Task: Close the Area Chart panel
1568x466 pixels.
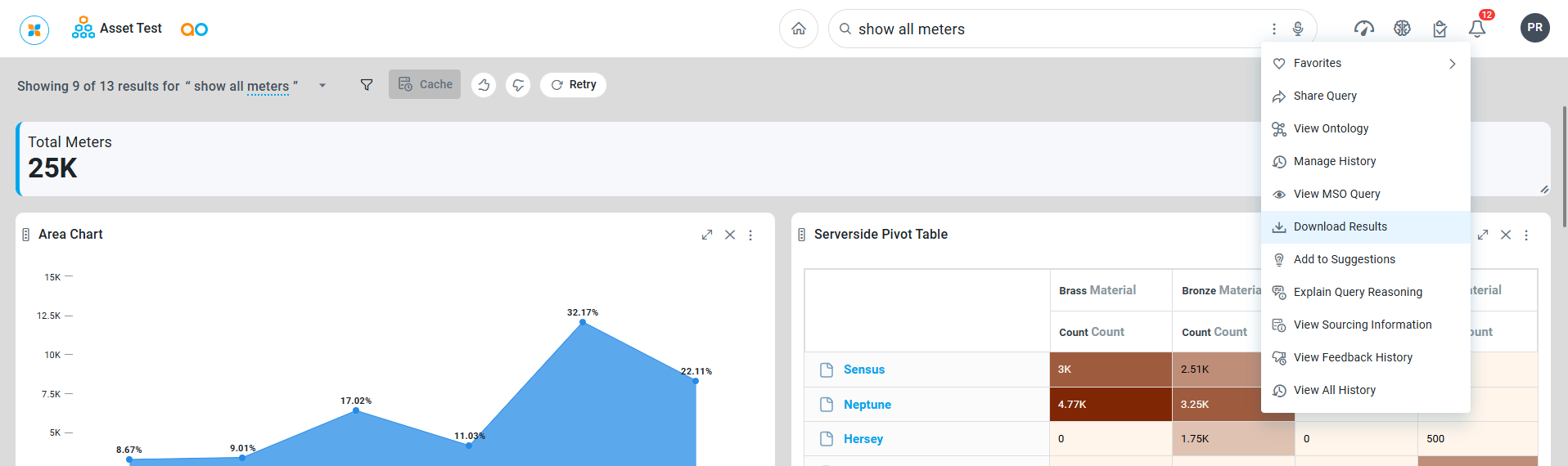Action: [x=730, y=235]
